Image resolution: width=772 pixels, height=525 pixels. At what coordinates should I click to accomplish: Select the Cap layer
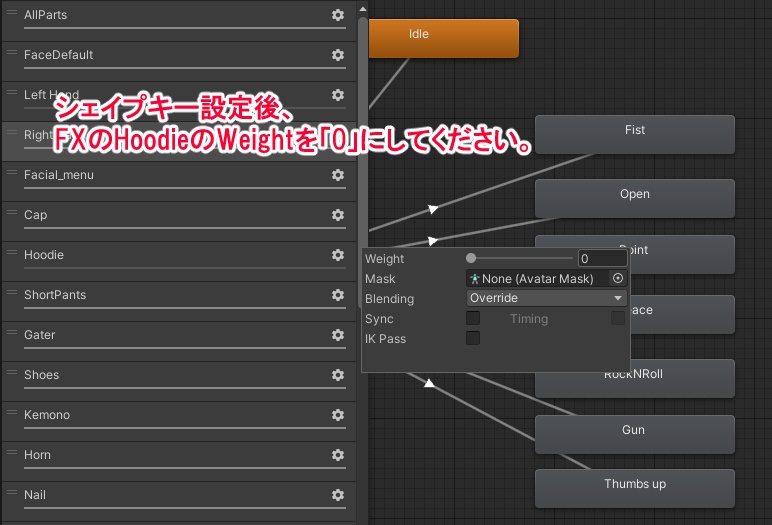click(x=179, y=221)
